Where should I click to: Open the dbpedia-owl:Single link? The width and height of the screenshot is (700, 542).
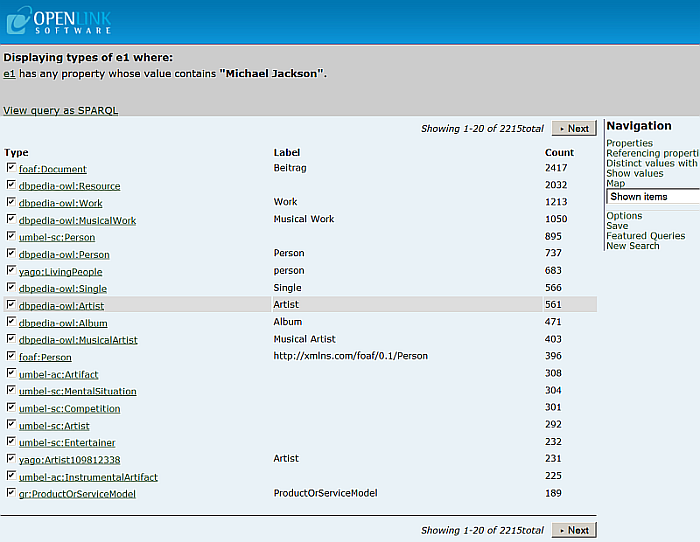pos(63,289)
